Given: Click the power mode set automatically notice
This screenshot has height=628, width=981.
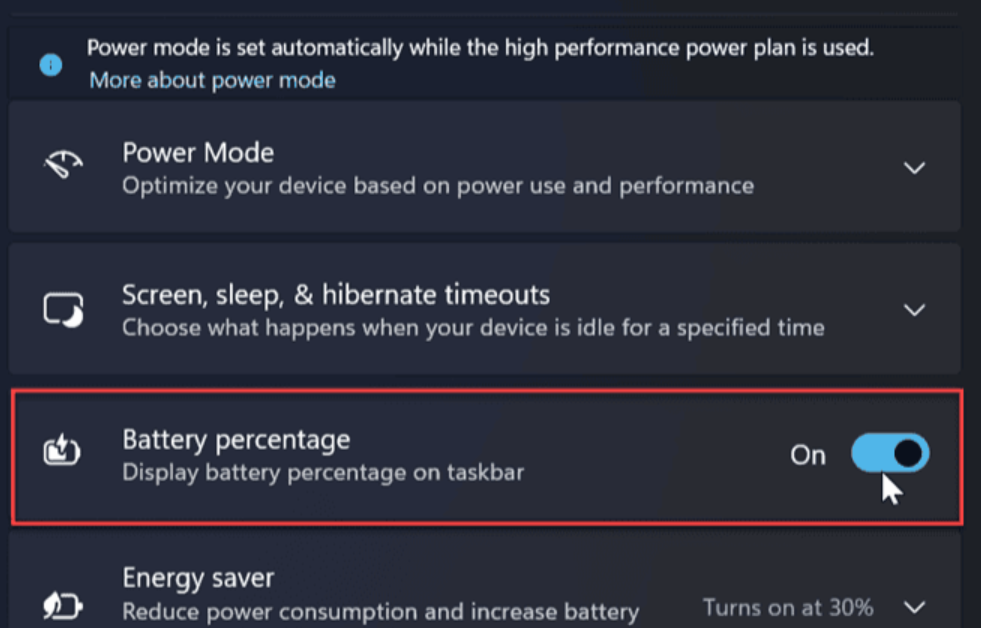Looking at the screenshot, I should (x=480, y=48).
